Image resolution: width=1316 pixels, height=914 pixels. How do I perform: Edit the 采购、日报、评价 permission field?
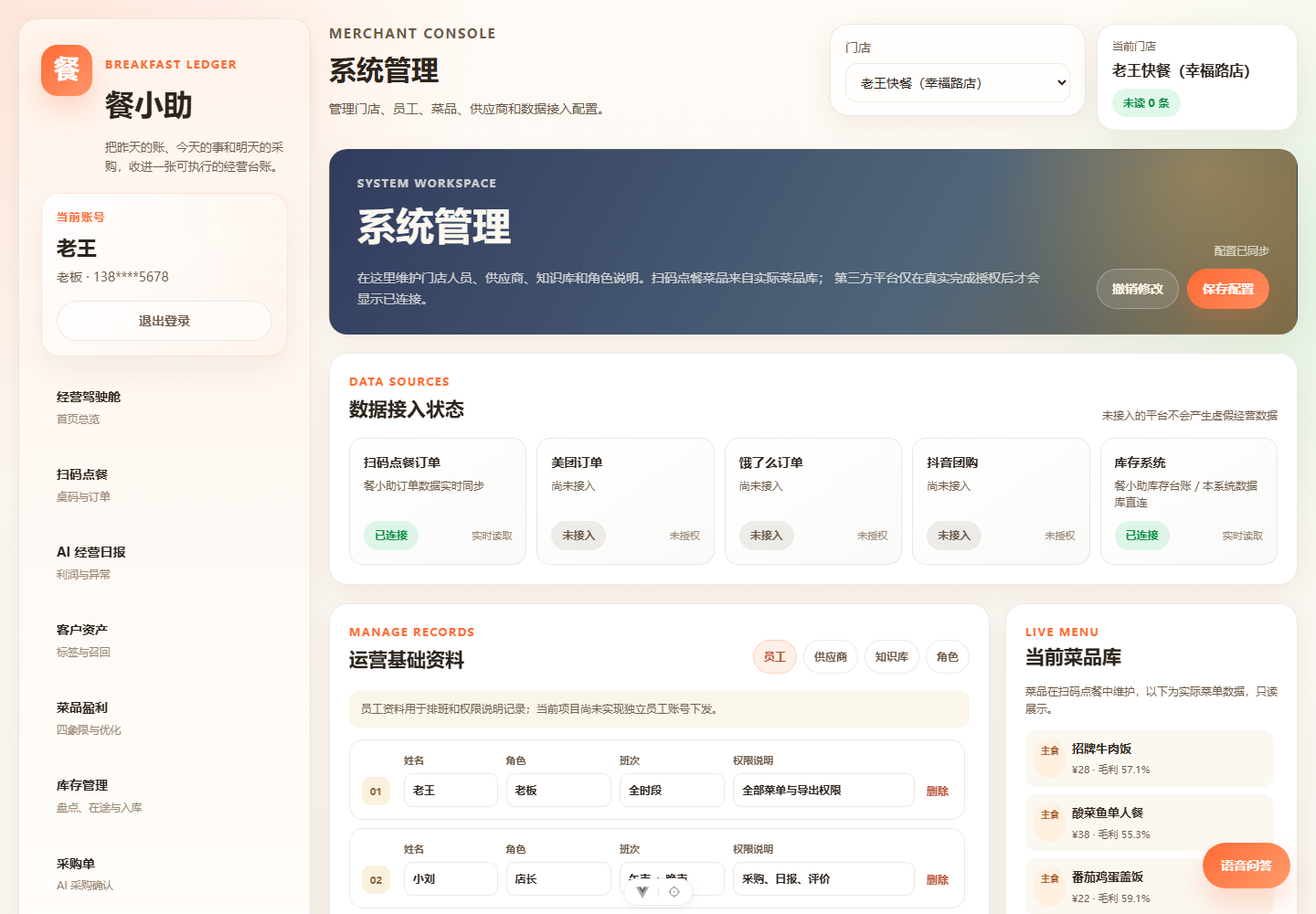pos(823,879)
